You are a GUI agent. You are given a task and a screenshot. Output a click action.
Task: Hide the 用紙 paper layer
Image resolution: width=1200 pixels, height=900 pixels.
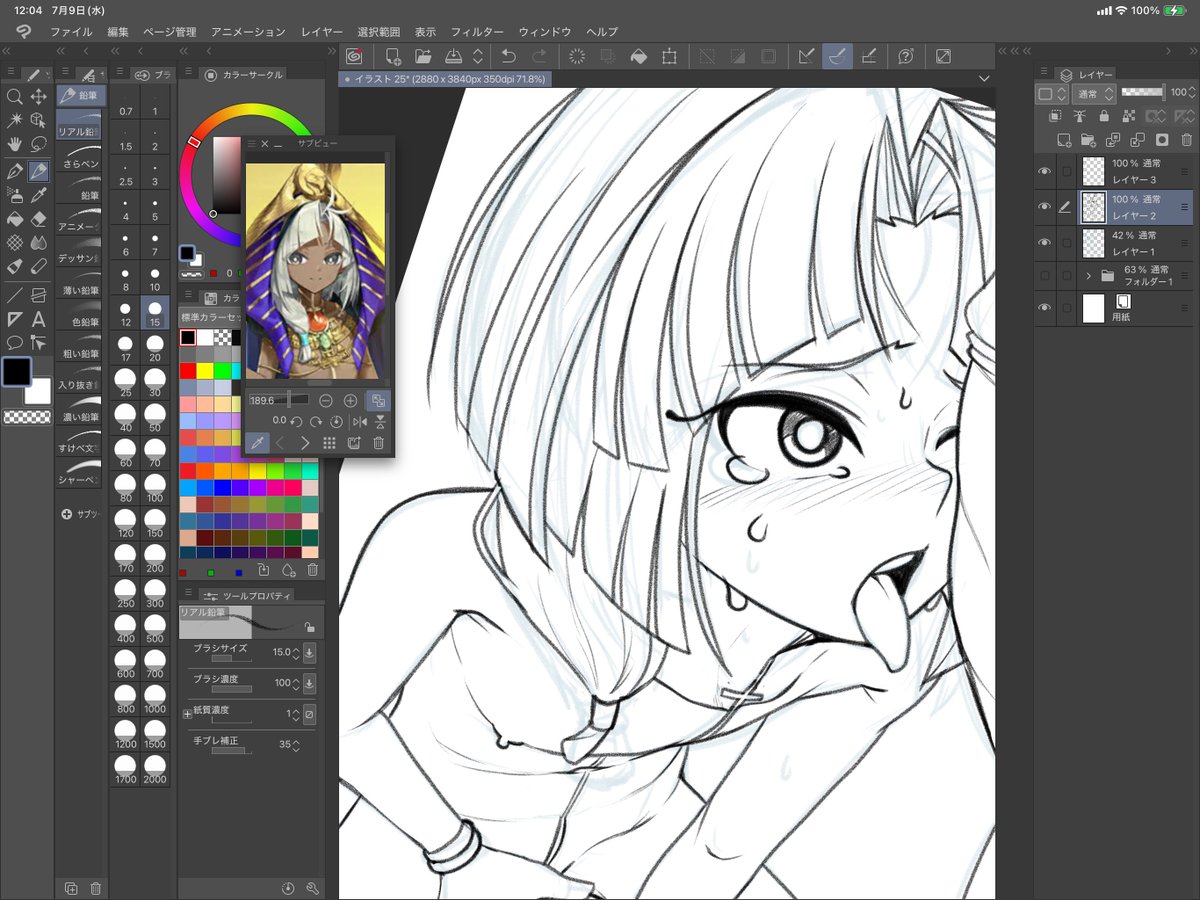[1045, 308]
